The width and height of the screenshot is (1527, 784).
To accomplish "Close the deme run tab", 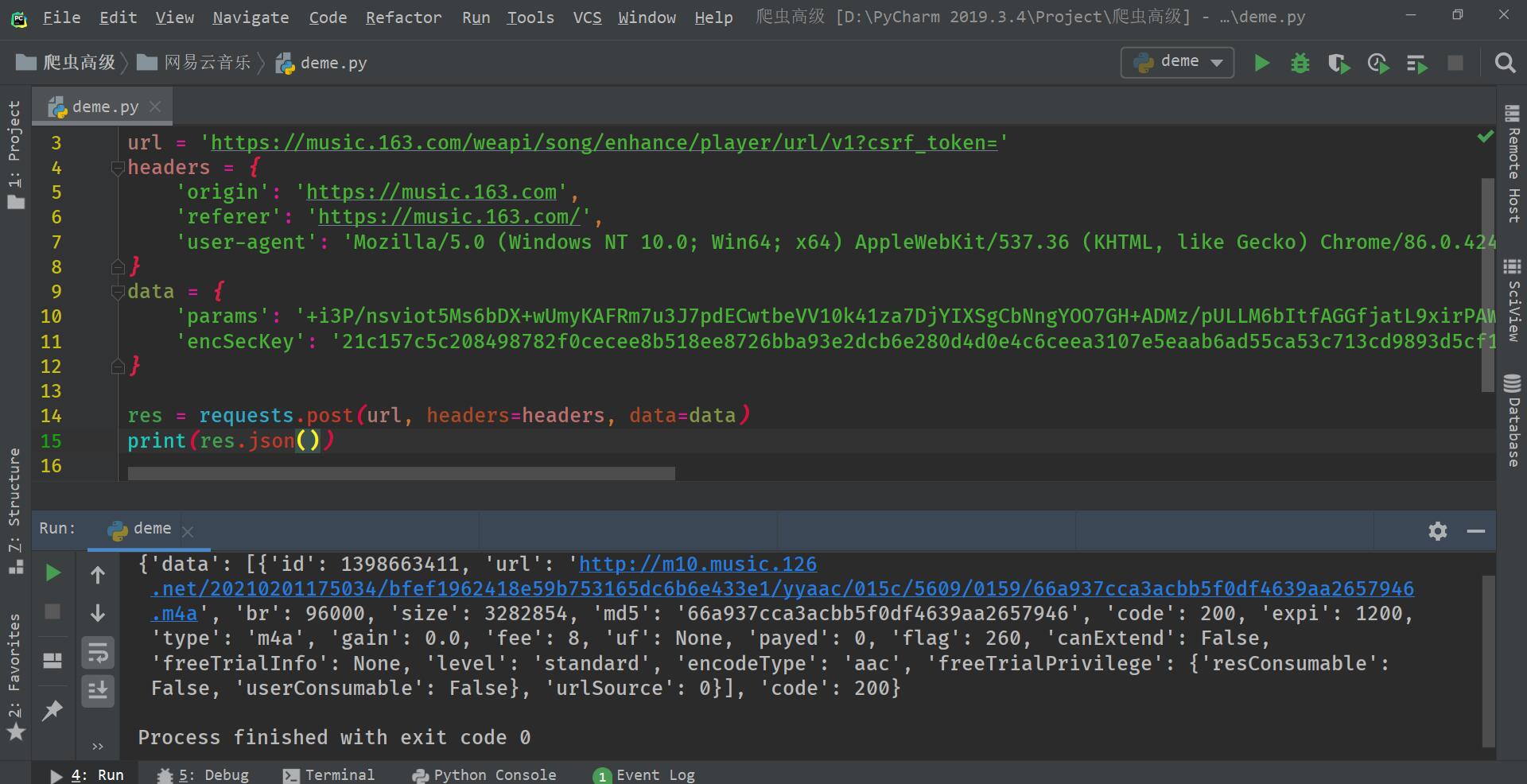I will click(x=188, y=531).
